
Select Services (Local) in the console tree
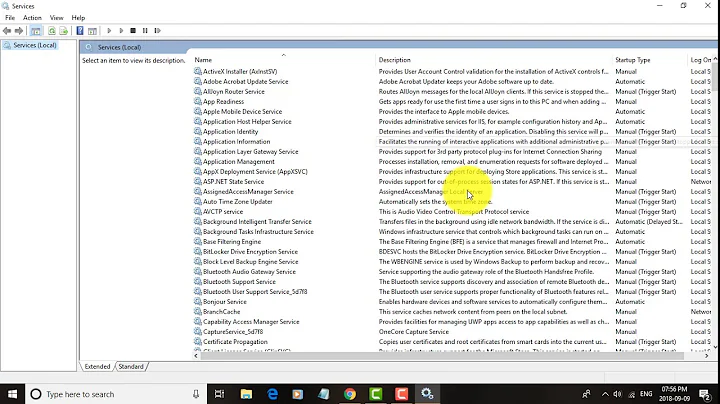click(x=34, y=45)
